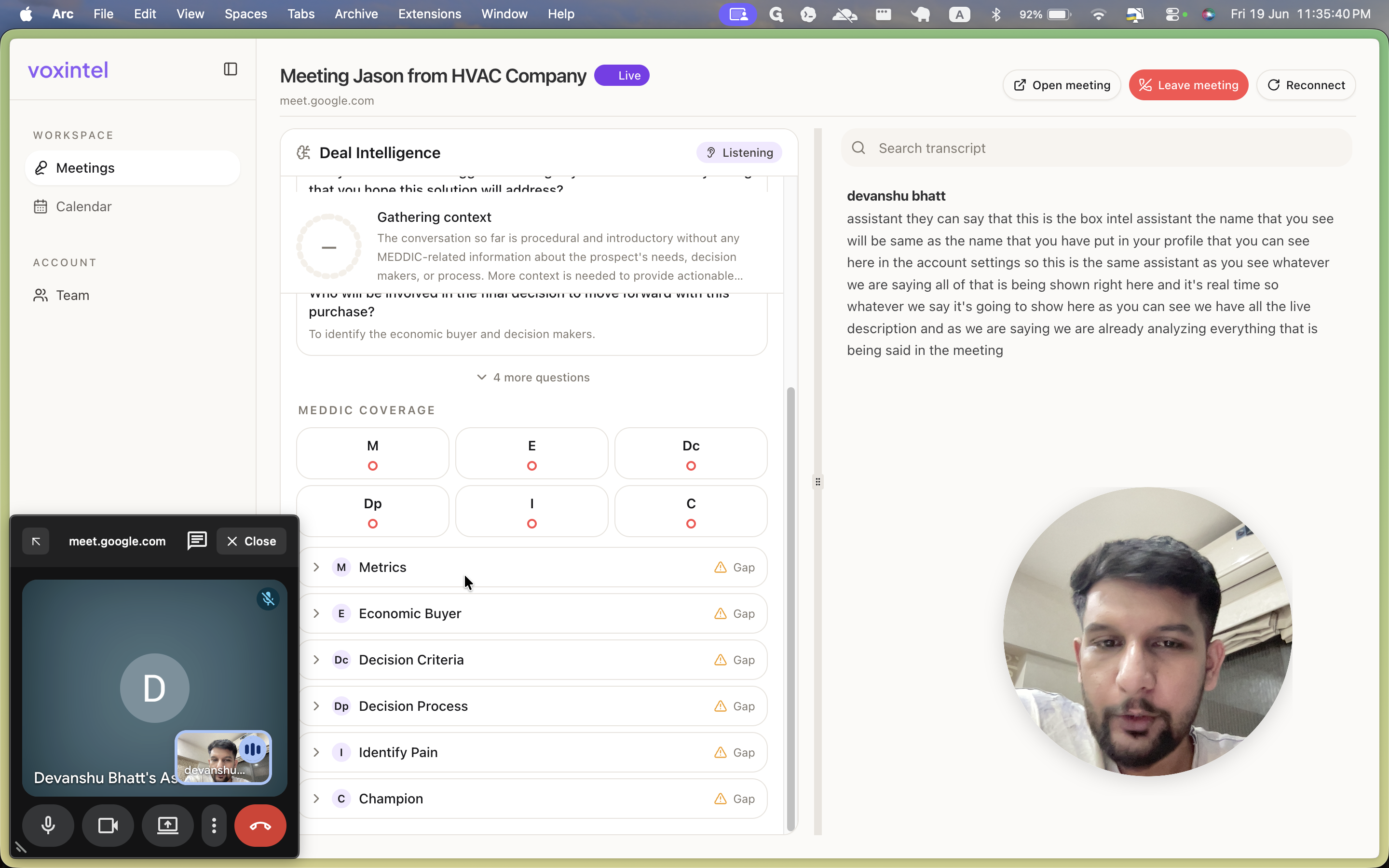Select the E coverage card
This screenshot has height=868, width=1389.
pos(531,453)
